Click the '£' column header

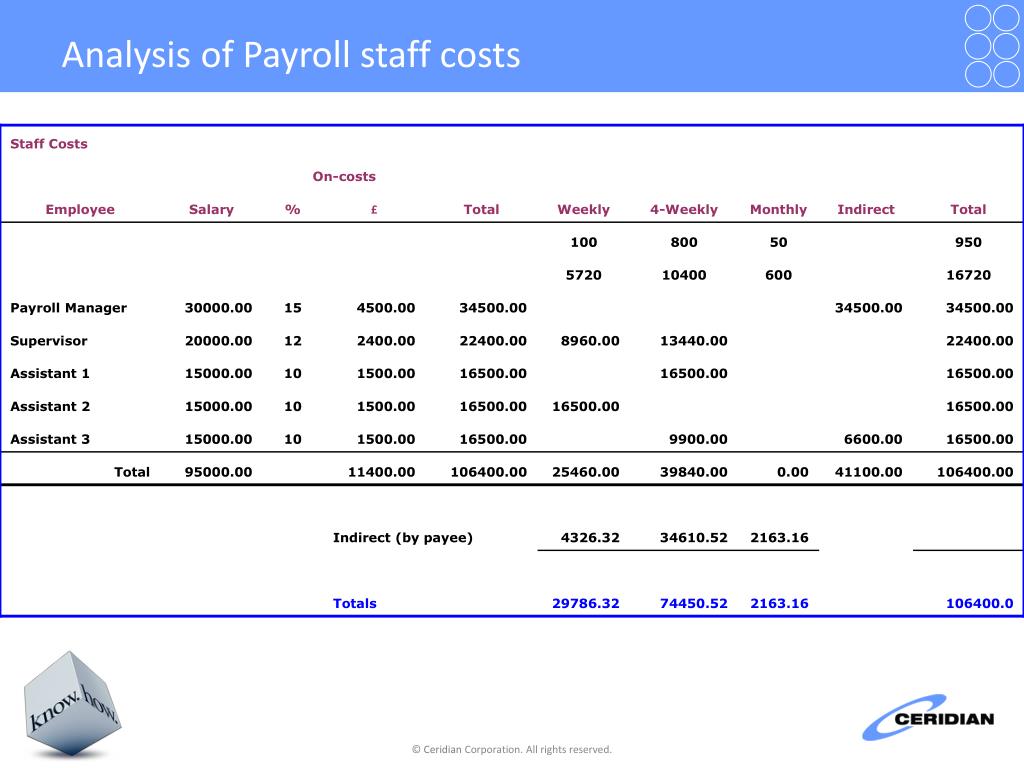pos(374,210)
